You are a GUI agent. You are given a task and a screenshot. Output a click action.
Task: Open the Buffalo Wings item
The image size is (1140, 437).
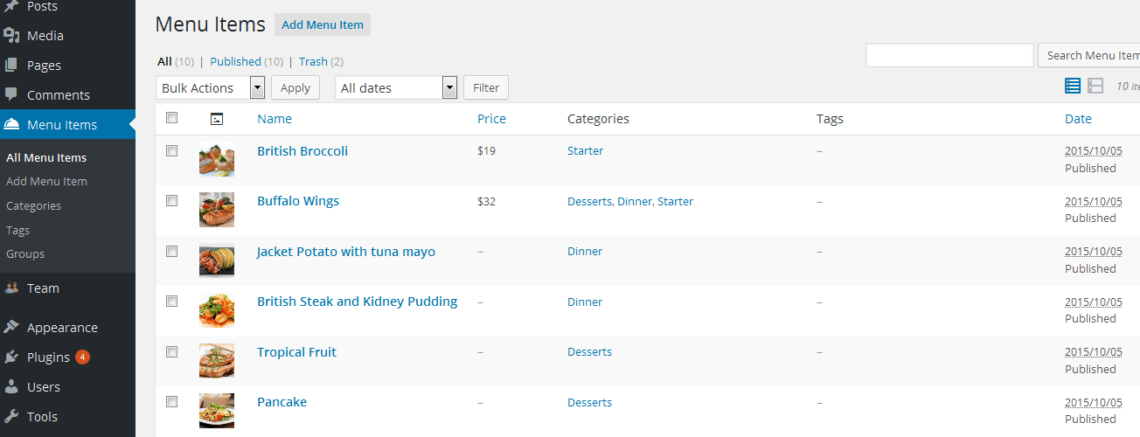(298, 201)
